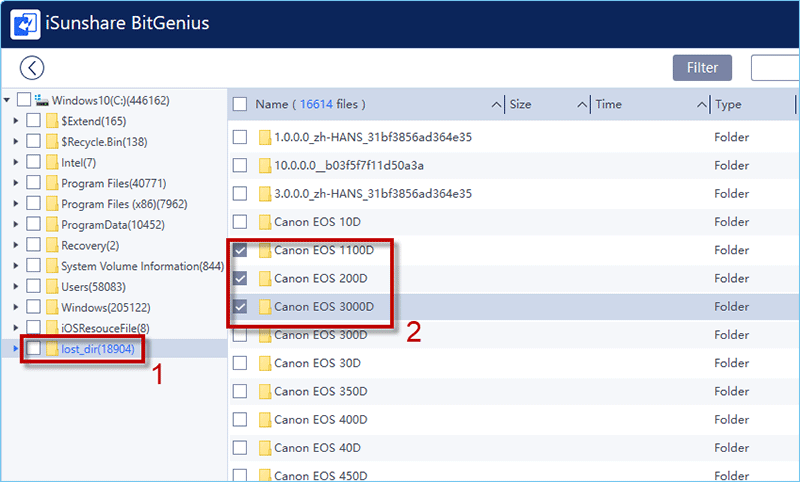Uncheck the Canon EOS 3000D checkbox

tap(240, 307)
